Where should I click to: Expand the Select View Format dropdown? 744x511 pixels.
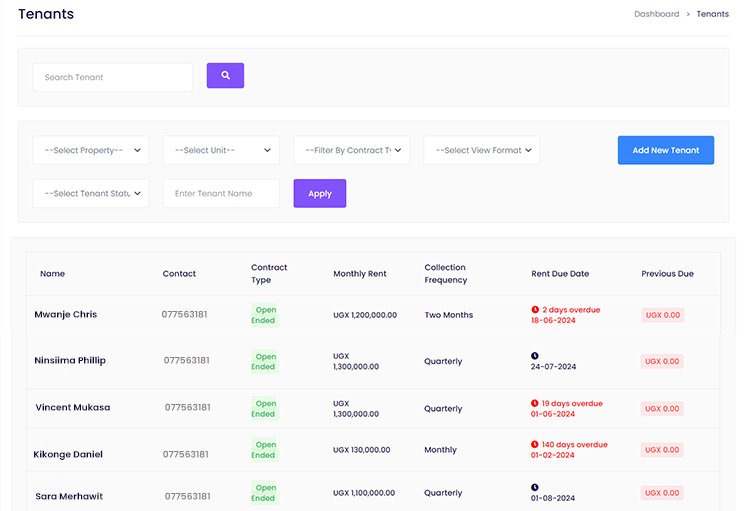pos(481,150)
